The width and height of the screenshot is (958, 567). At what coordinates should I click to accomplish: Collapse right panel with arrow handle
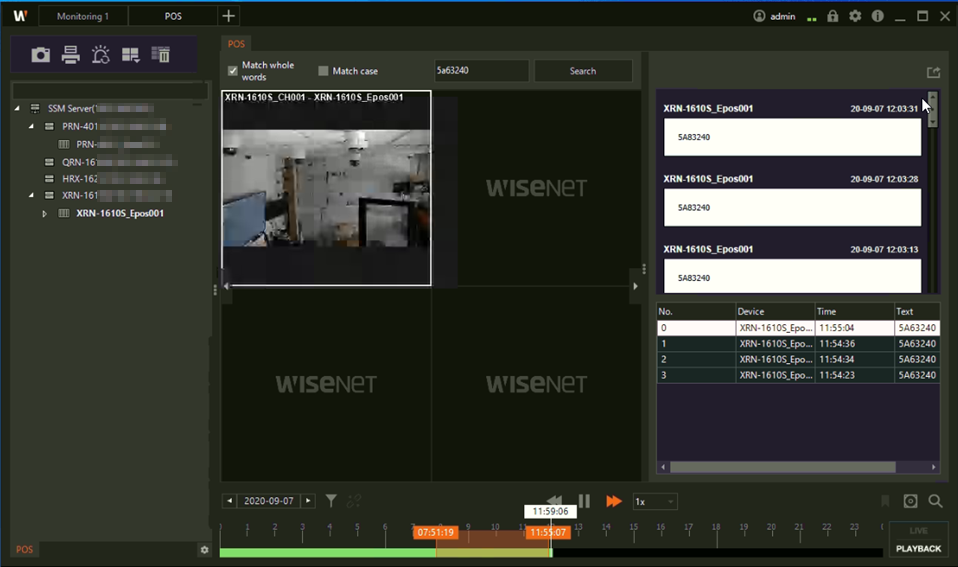(x=635, y=286)
